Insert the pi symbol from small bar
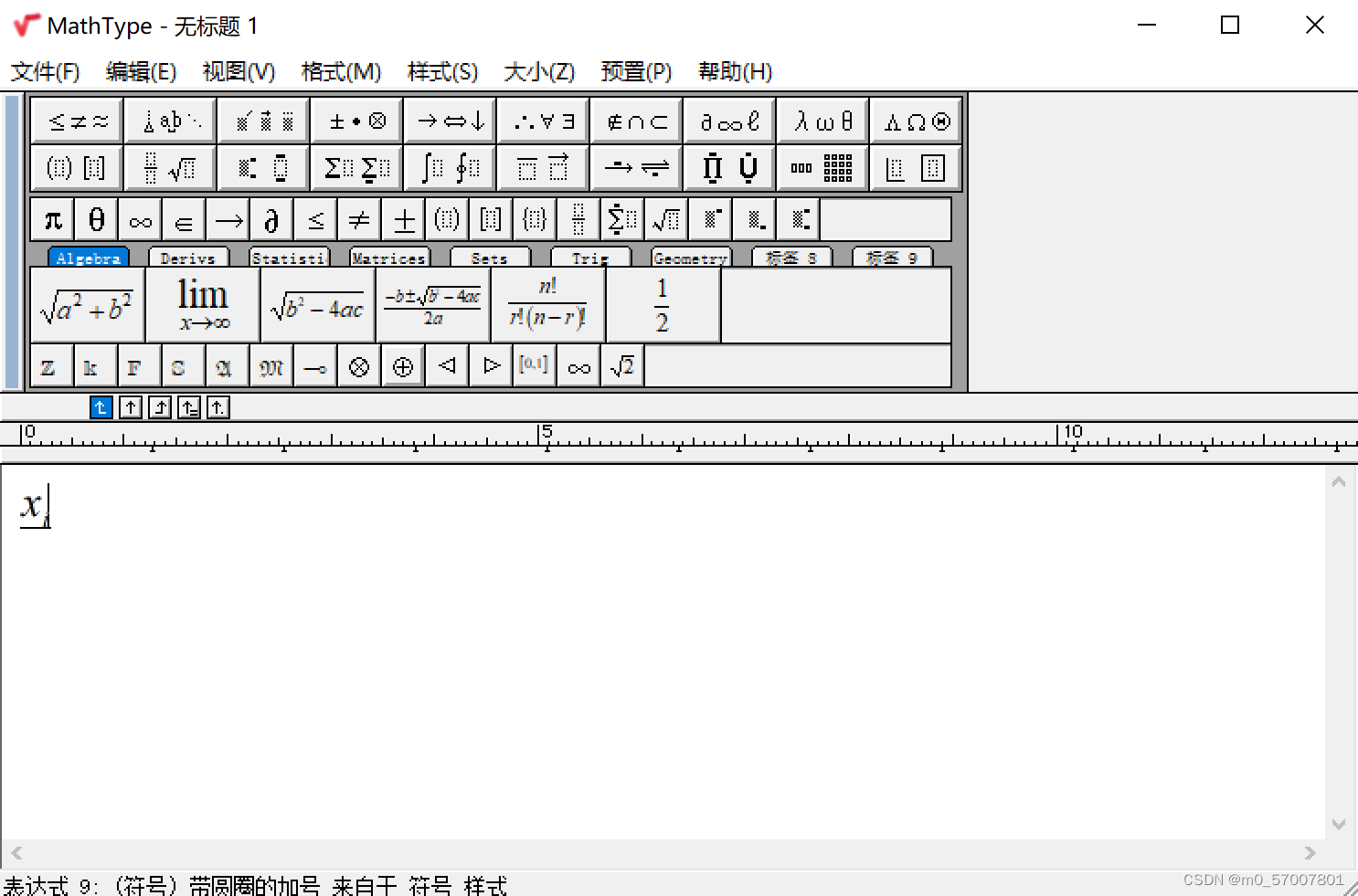The width and height of the screenshot is (1358, 896). pyautogui.click(x=53, y=219)
